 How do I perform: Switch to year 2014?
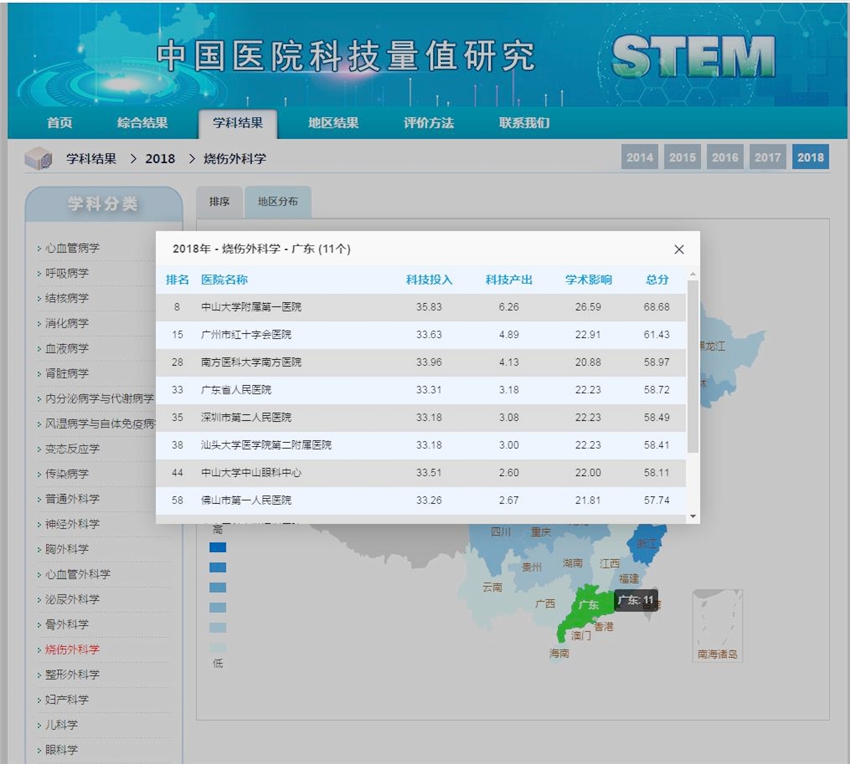pos(640,157)
